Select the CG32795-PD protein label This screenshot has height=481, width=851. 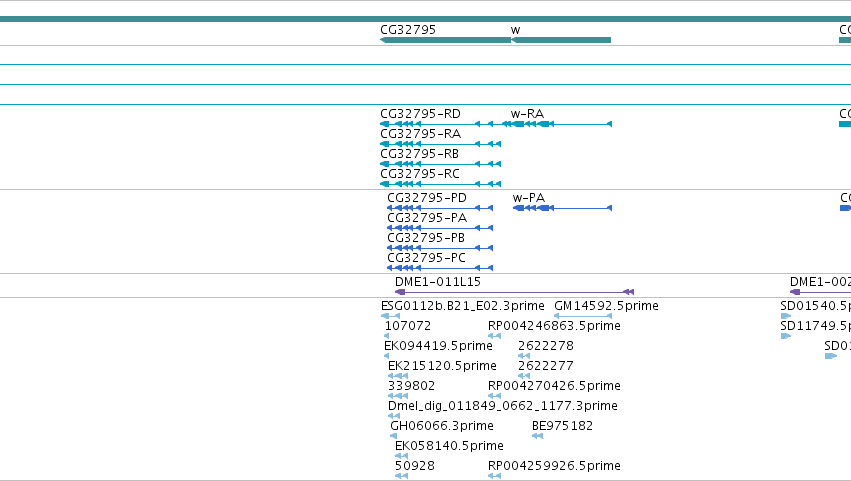tap(427, 198)
